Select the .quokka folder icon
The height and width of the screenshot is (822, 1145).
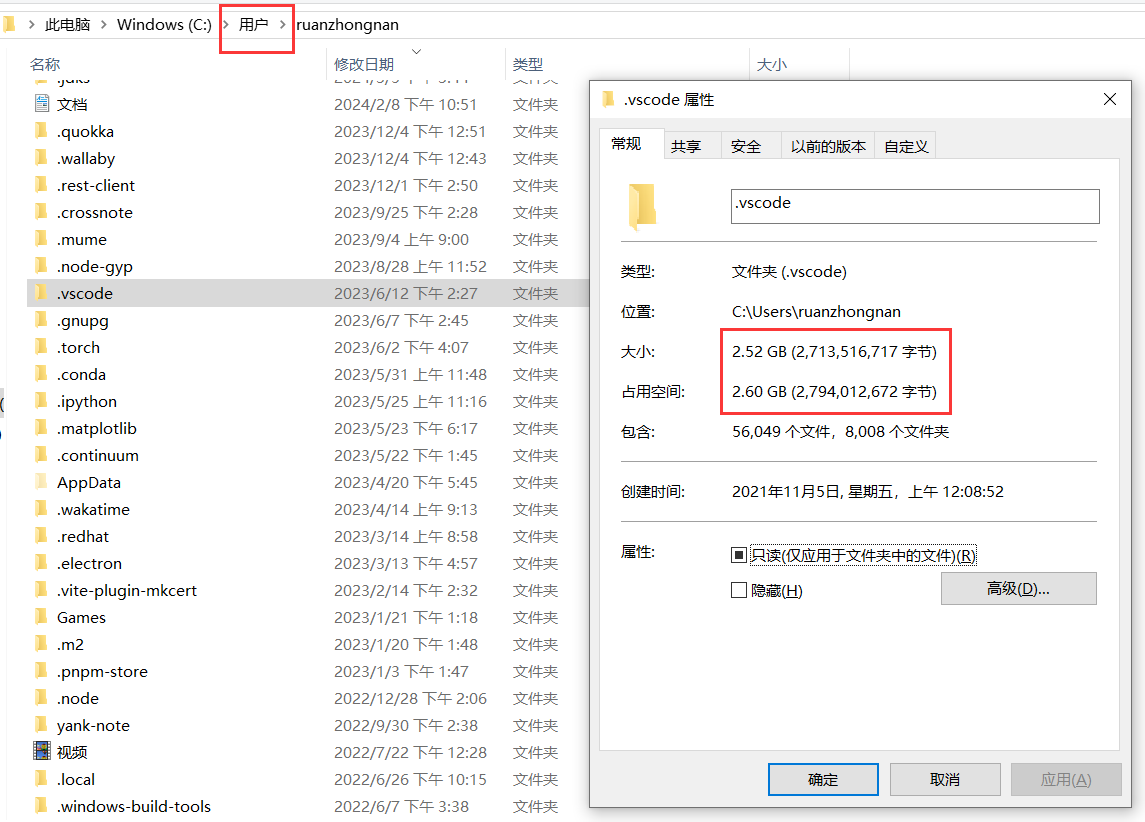coord(42,131)
